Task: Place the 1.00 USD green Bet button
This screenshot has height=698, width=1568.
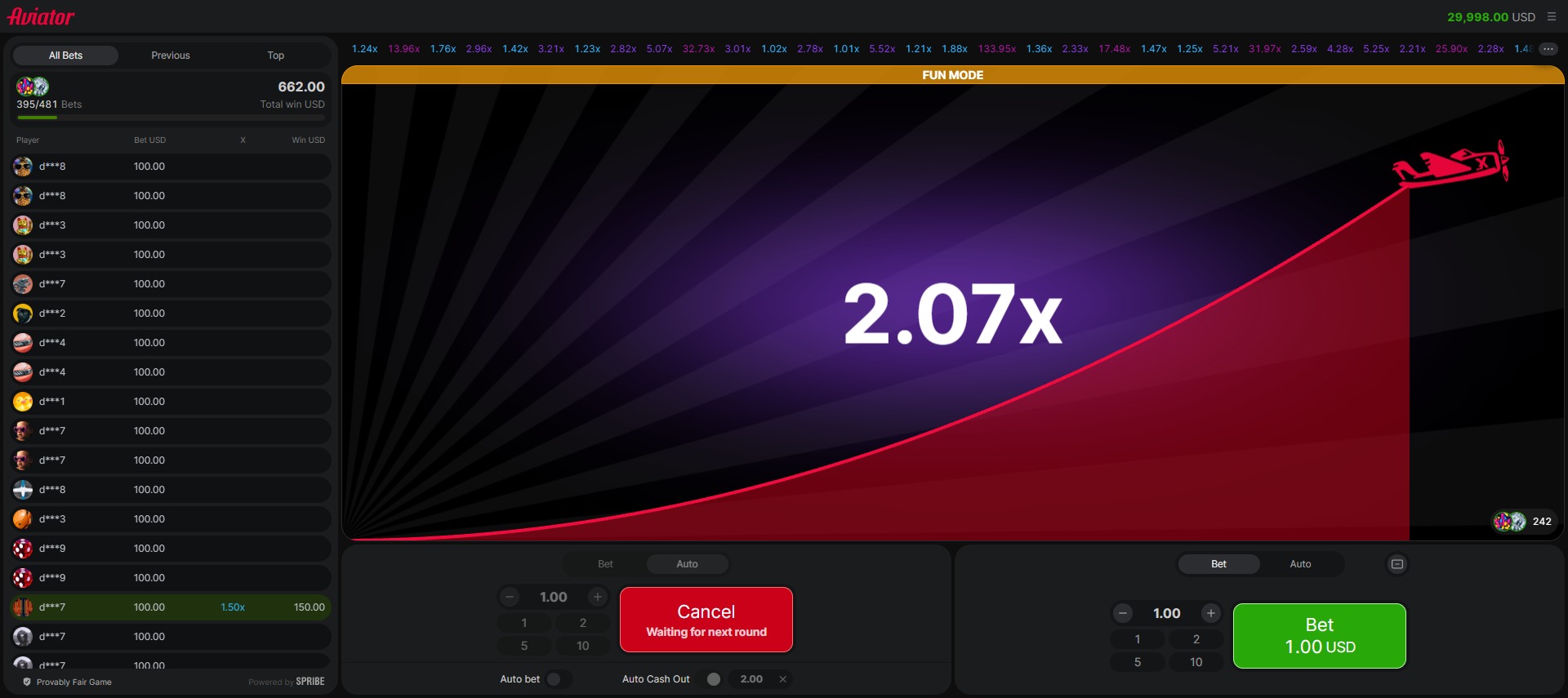Action: [1320, 636]
